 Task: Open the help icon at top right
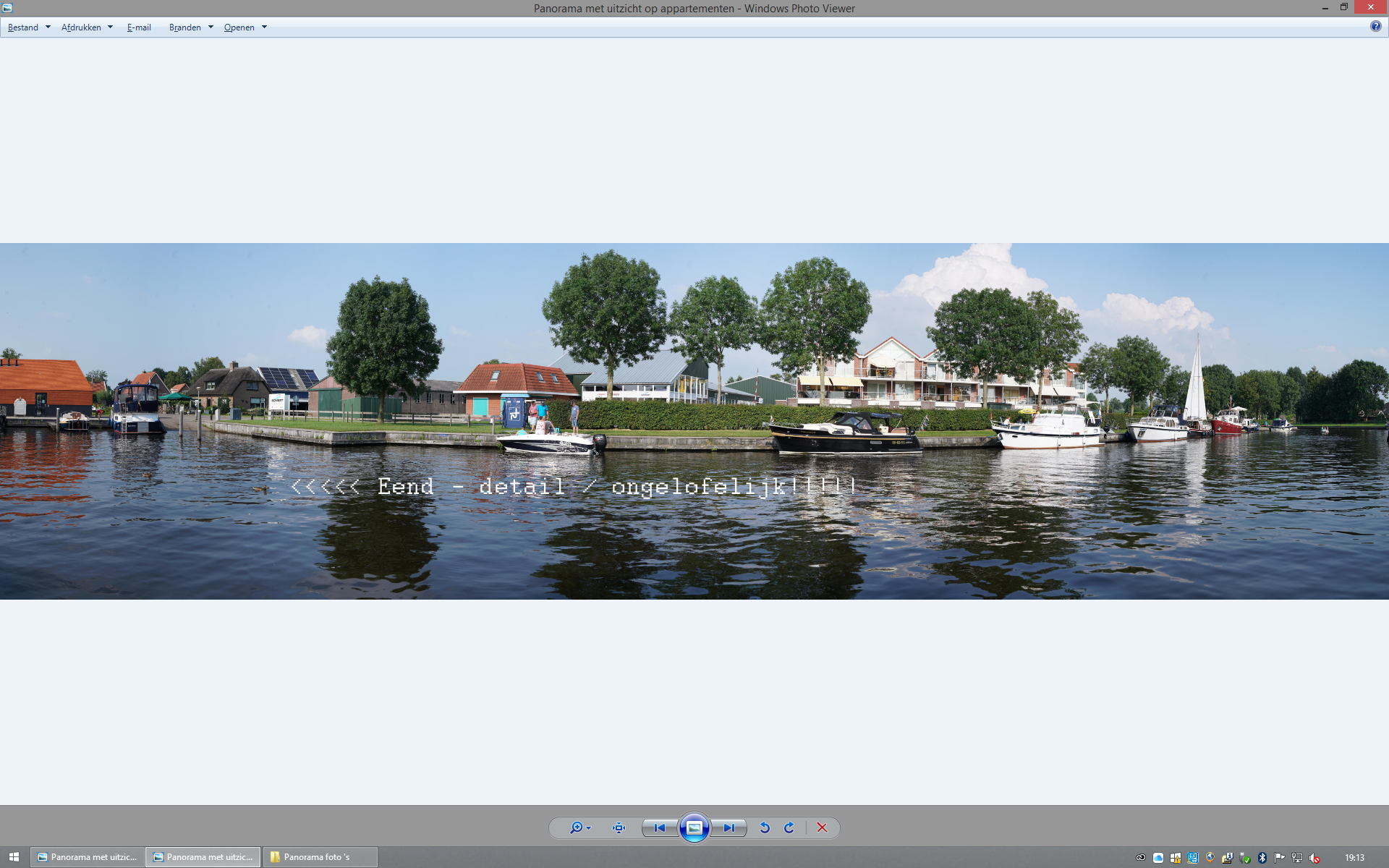1375,26
